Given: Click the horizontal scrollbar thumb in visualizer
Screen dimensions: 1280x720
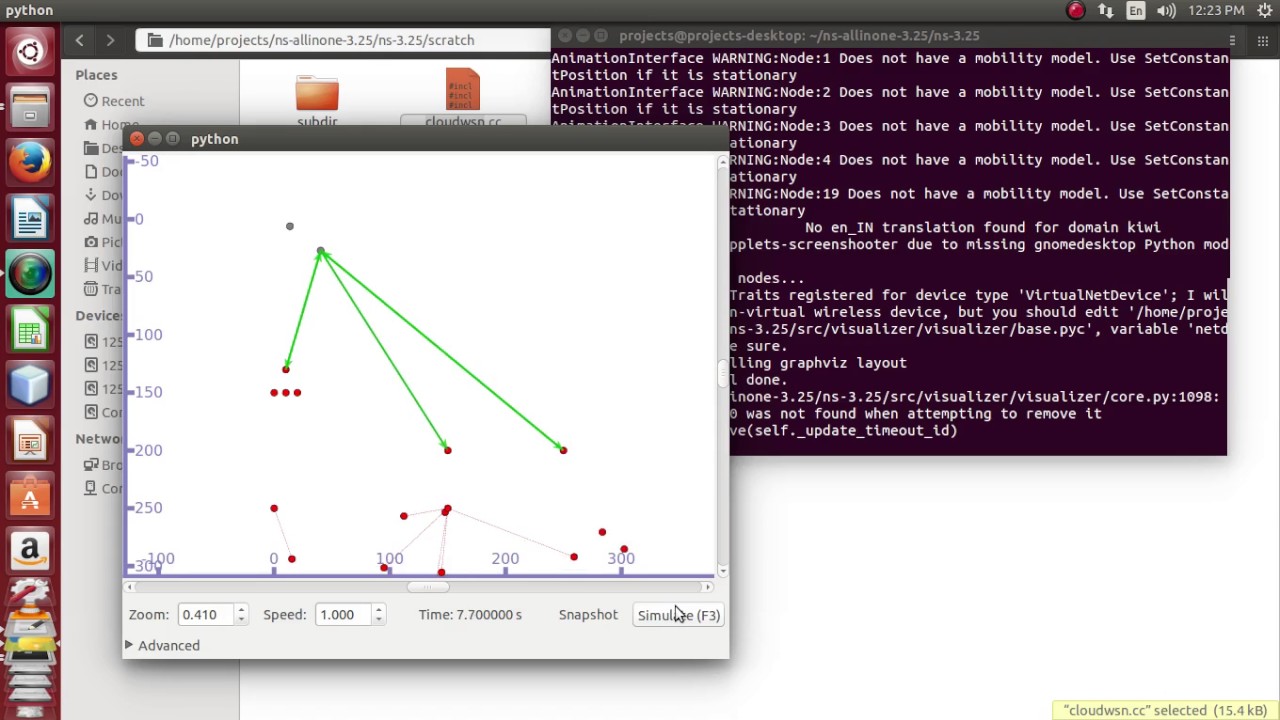Looking at the screenshot, I should pyautogui.click(x=429, y=587).
